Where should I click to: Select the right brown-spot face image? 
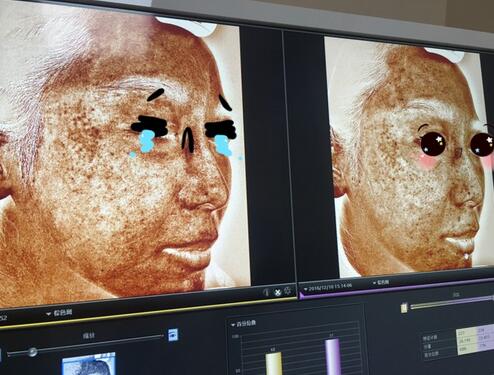(409, 157)
